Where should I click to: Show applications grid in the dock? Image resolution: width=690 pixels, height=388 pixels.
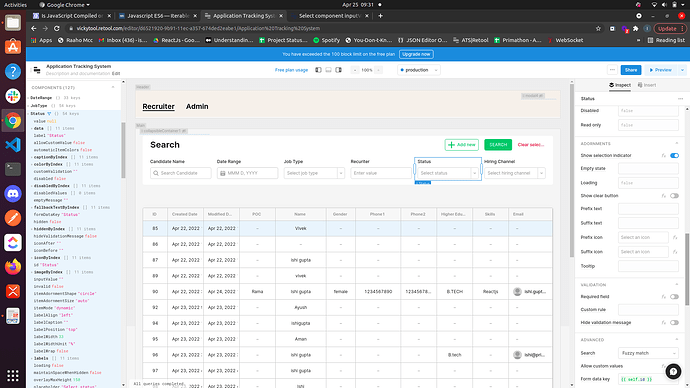click(x=13, y=375)
